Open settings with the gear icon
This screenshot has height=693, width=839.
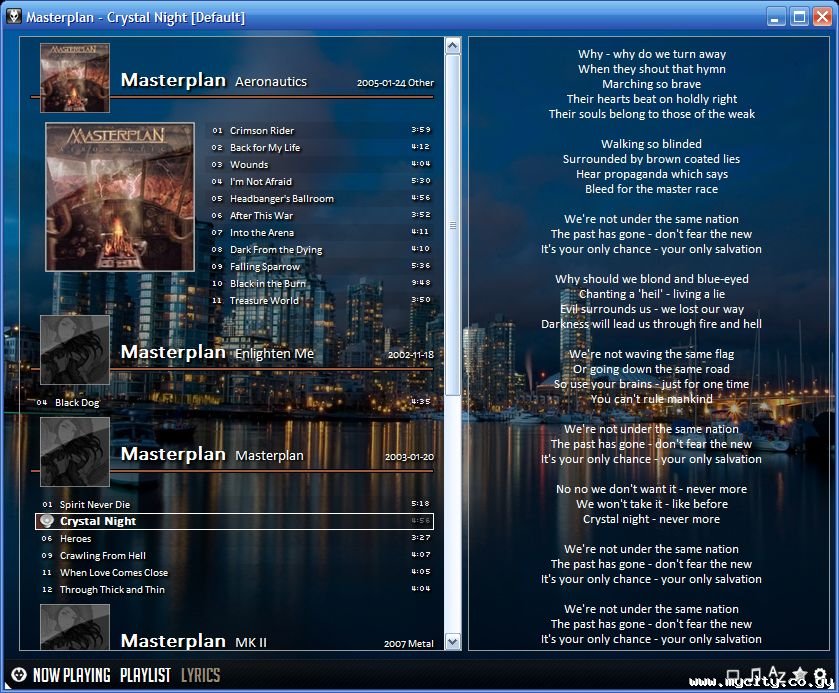click(x=821, y=675)
